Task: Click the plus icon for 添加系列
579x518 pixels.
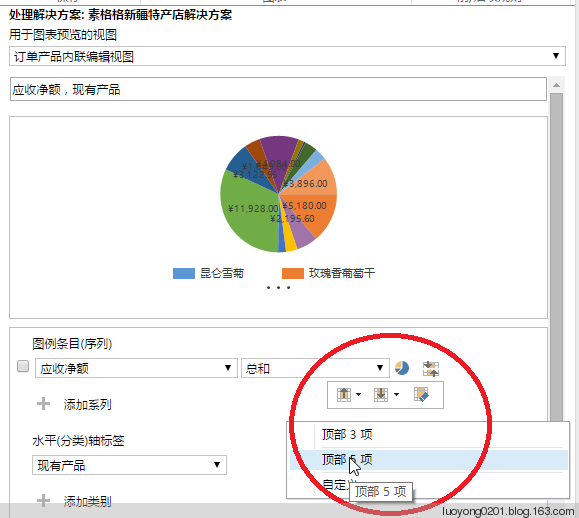Action: coord(44,404)
